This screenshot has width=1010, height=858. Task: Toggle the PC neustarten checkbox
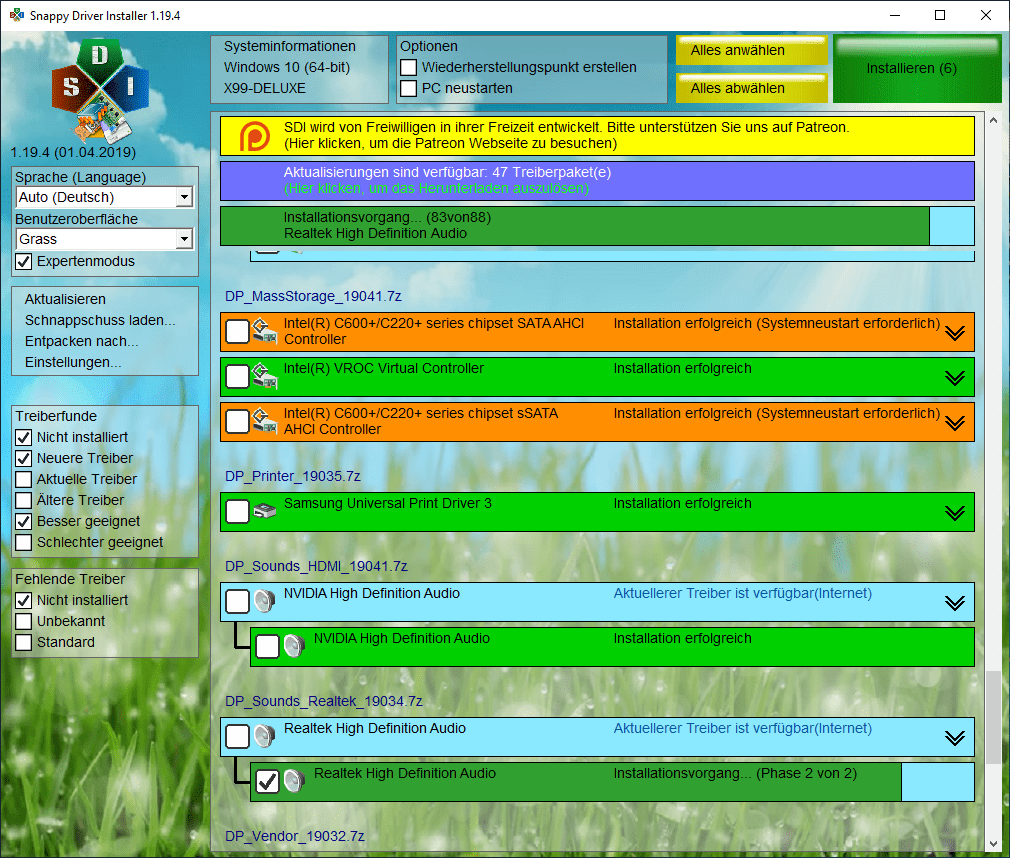409,89
